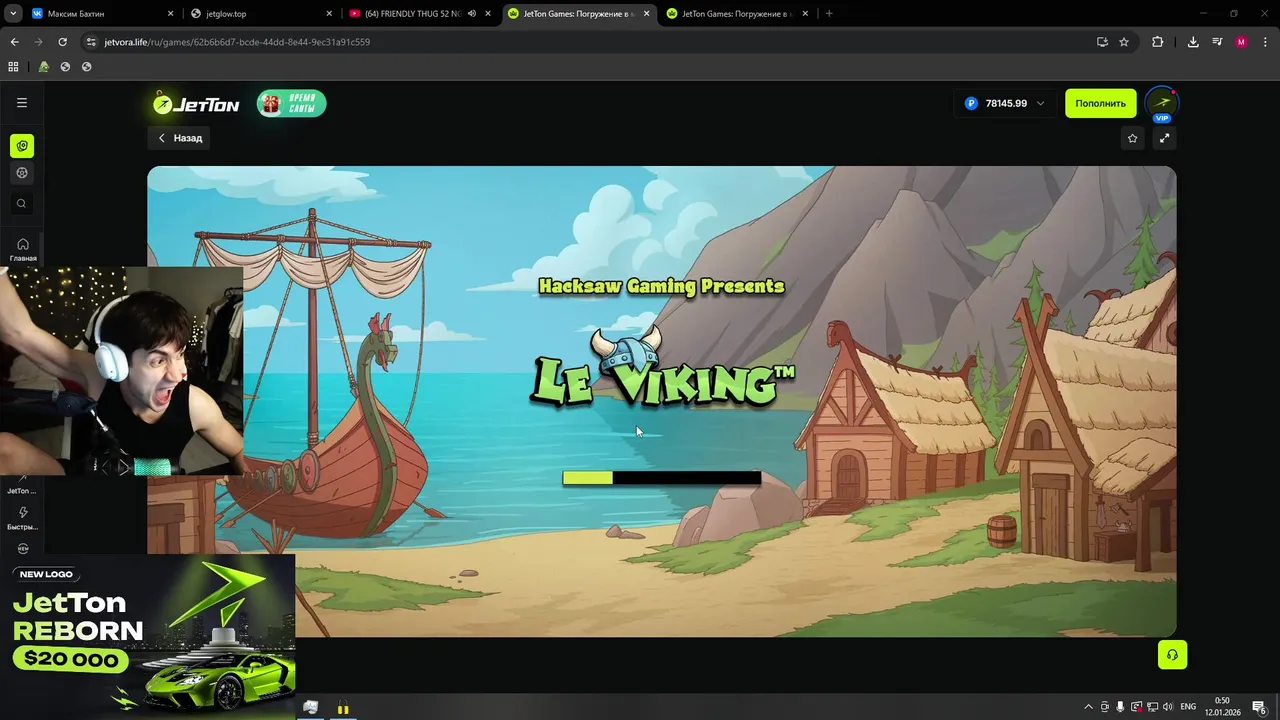Switch to the last JetTon Games tab
Image resolution: width=1280 pixels, height=720 pixels.
738,14
